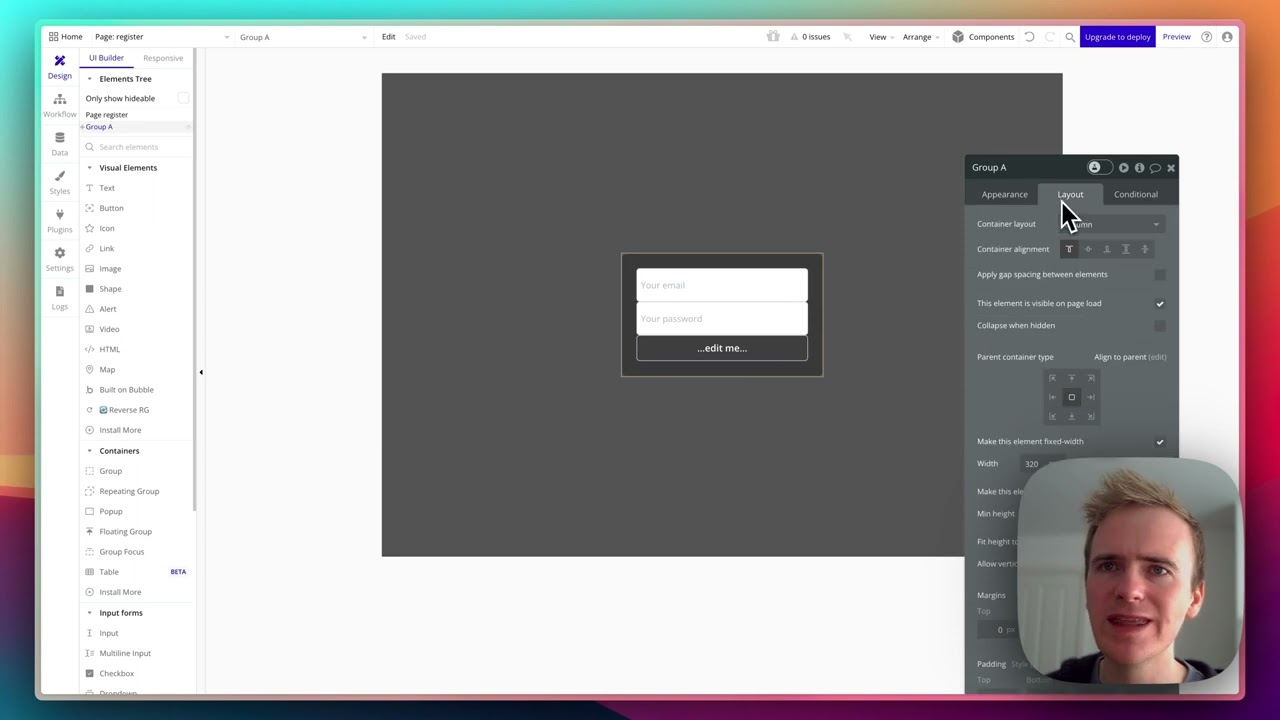The width and height of the screenshot is (1280, 720).
Task: Open the comment bubble in Group A panel
Action: [x=1155, y=168]
